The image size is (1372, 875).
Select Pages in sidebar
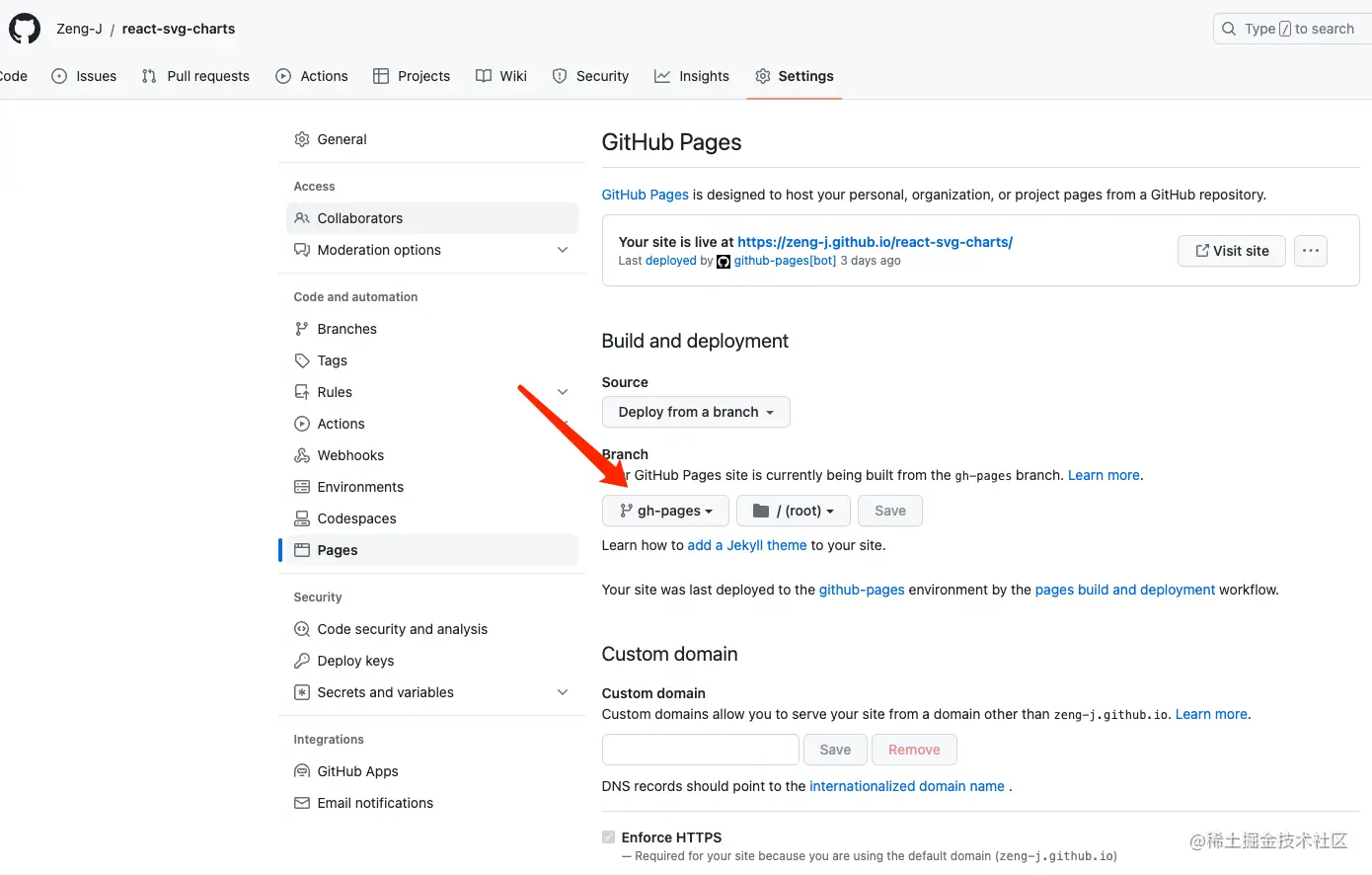click(431, 550)
